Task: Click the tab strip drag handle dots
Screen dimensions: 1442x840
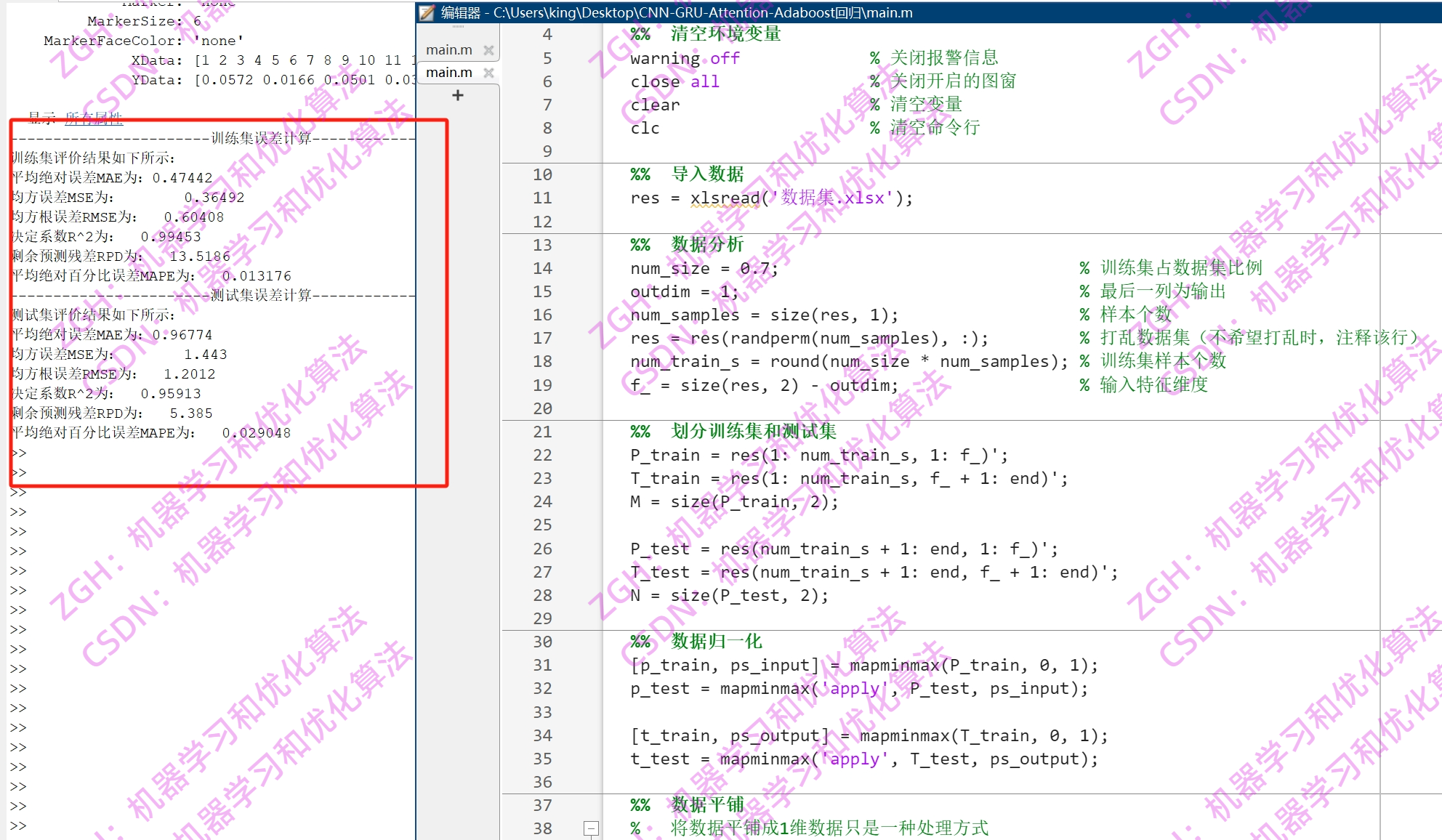Action: pyautogui.click(x=457, y=25)
